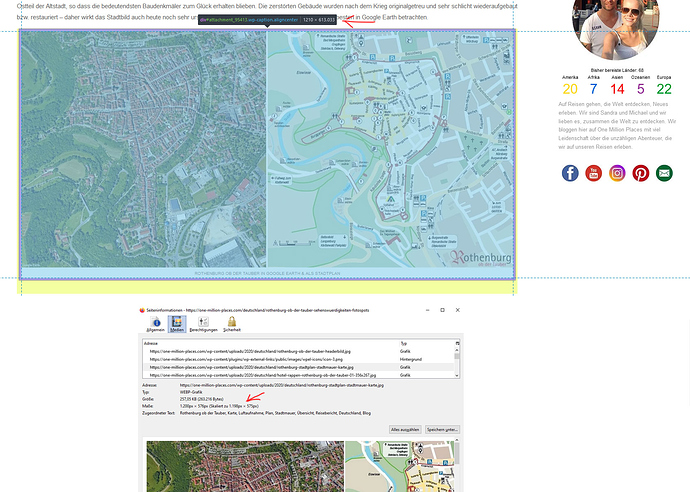Click the column picker icon in media list

[x=457, y=343]
